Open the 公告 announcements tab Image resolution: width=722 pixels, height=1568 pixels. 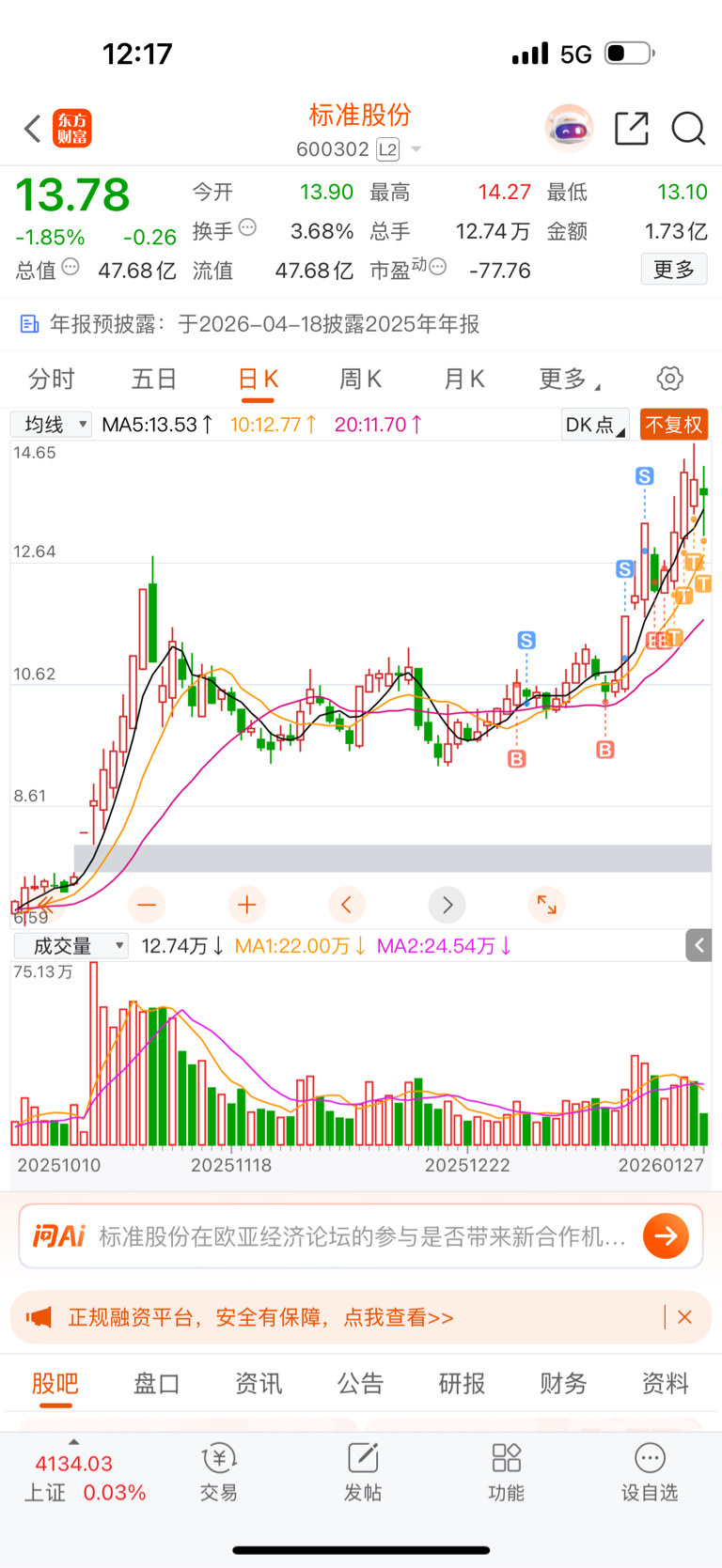click(x=360, y=1383)
